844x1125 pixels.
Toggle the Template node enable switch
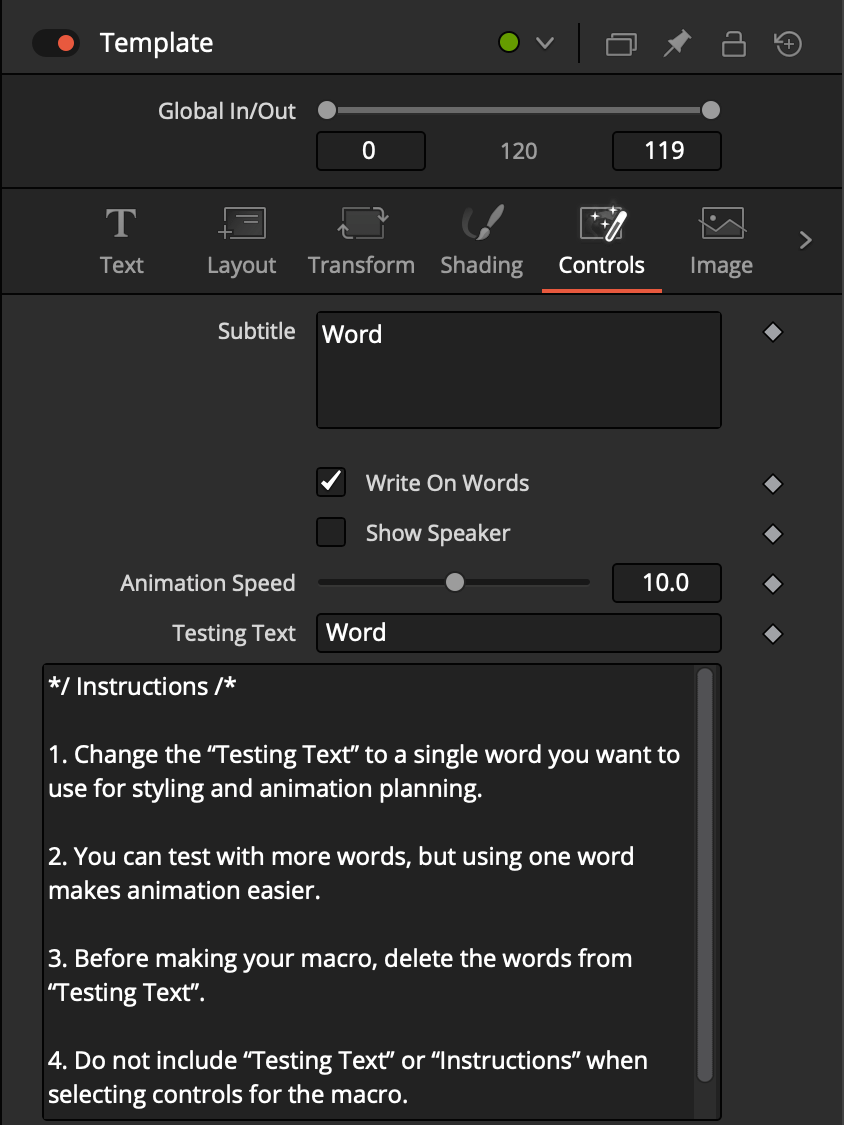pos(54,44)
